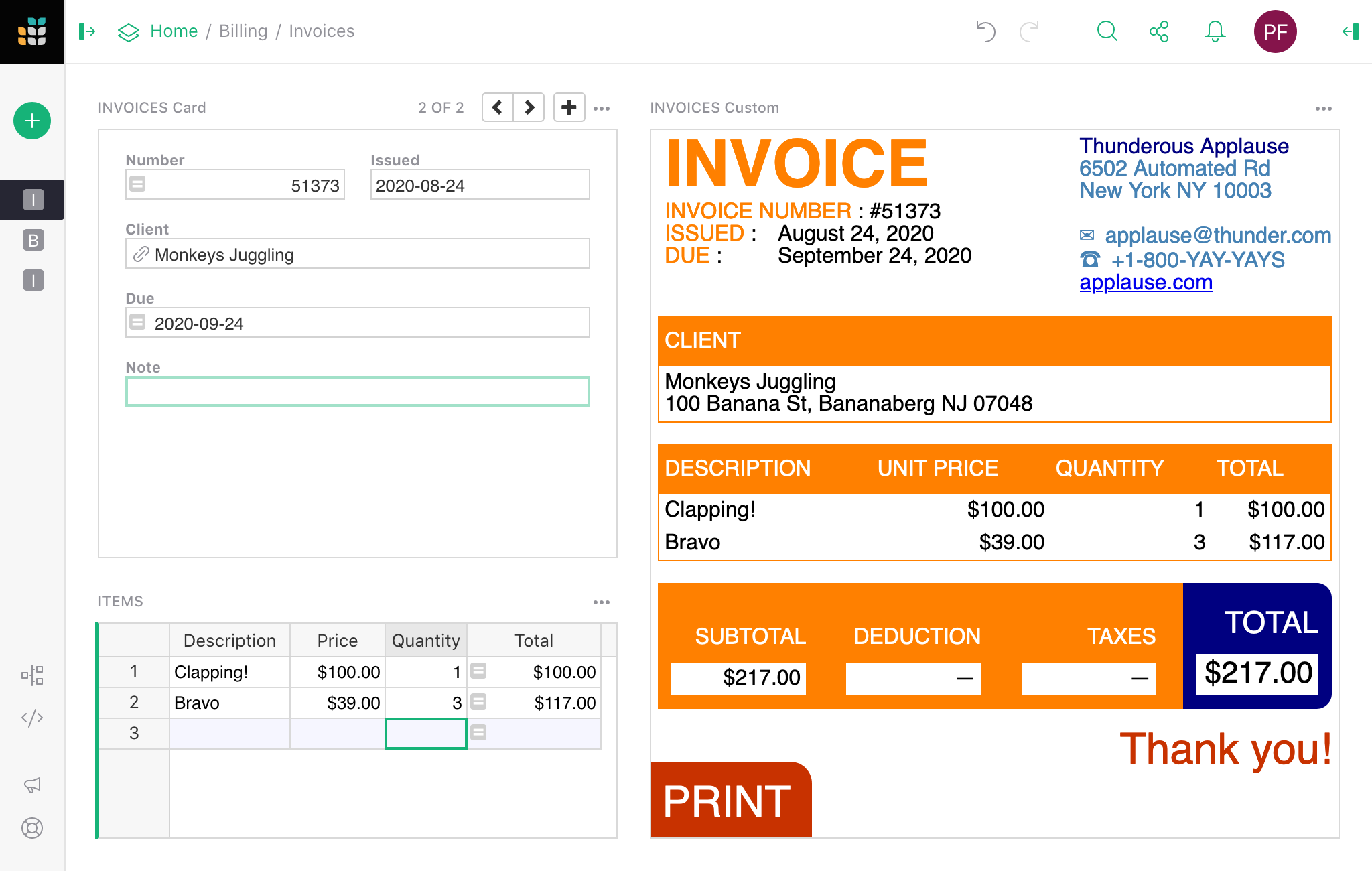Click the green plus add record icon
Image resolution: width=1372 pixels, height=871 pixels.
coord(32,122)
